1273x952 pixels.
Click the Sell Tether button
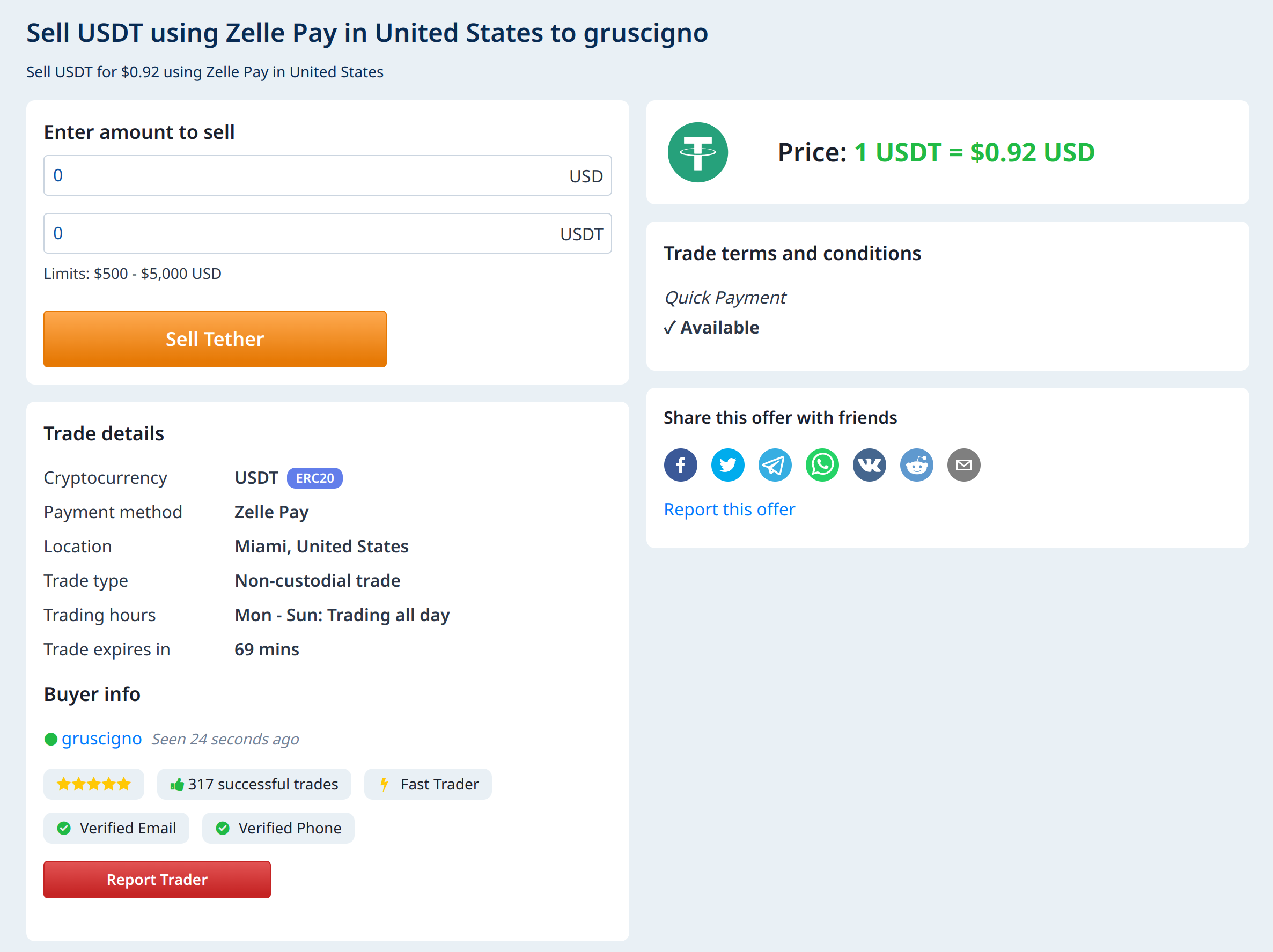click(214, 337)
